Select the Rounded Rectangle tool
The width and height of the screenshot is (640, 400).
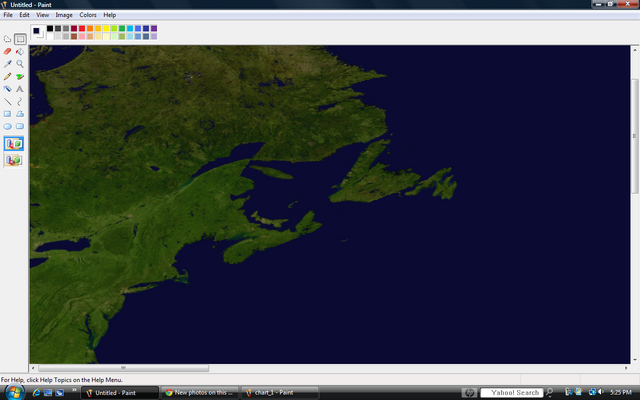20,127
